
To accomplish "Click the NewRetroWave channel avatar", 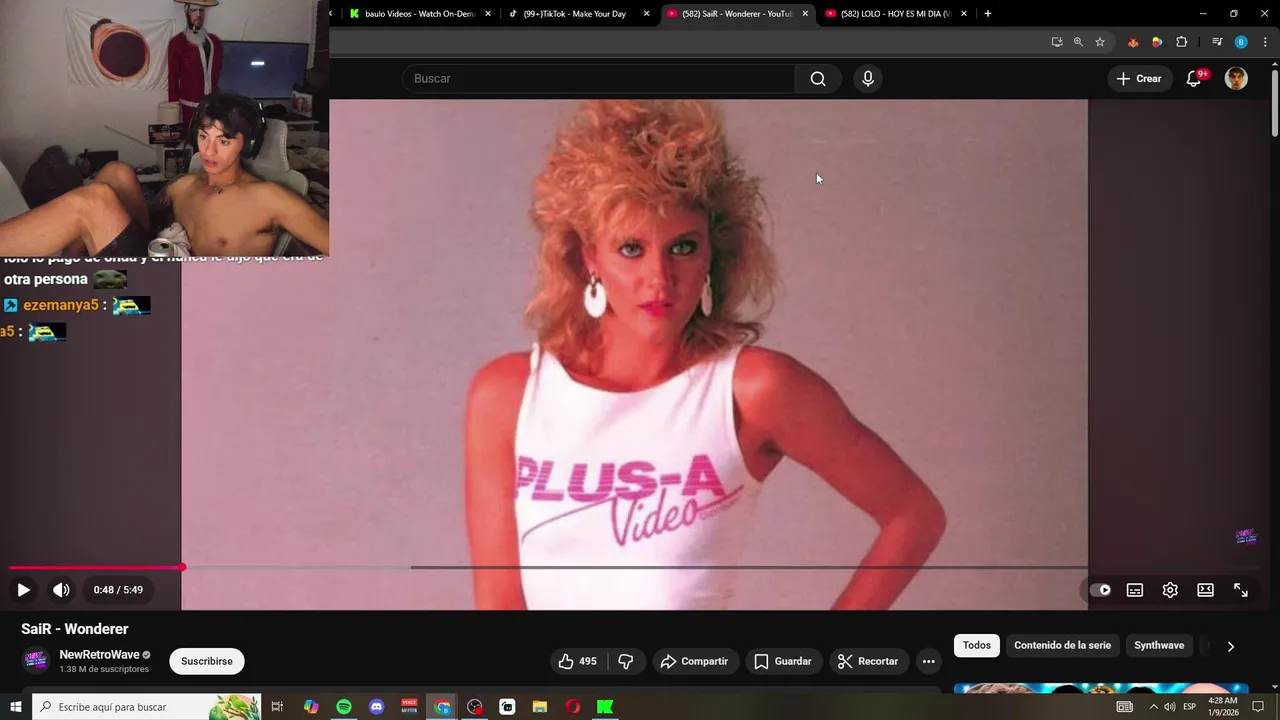I will [35, 661].
